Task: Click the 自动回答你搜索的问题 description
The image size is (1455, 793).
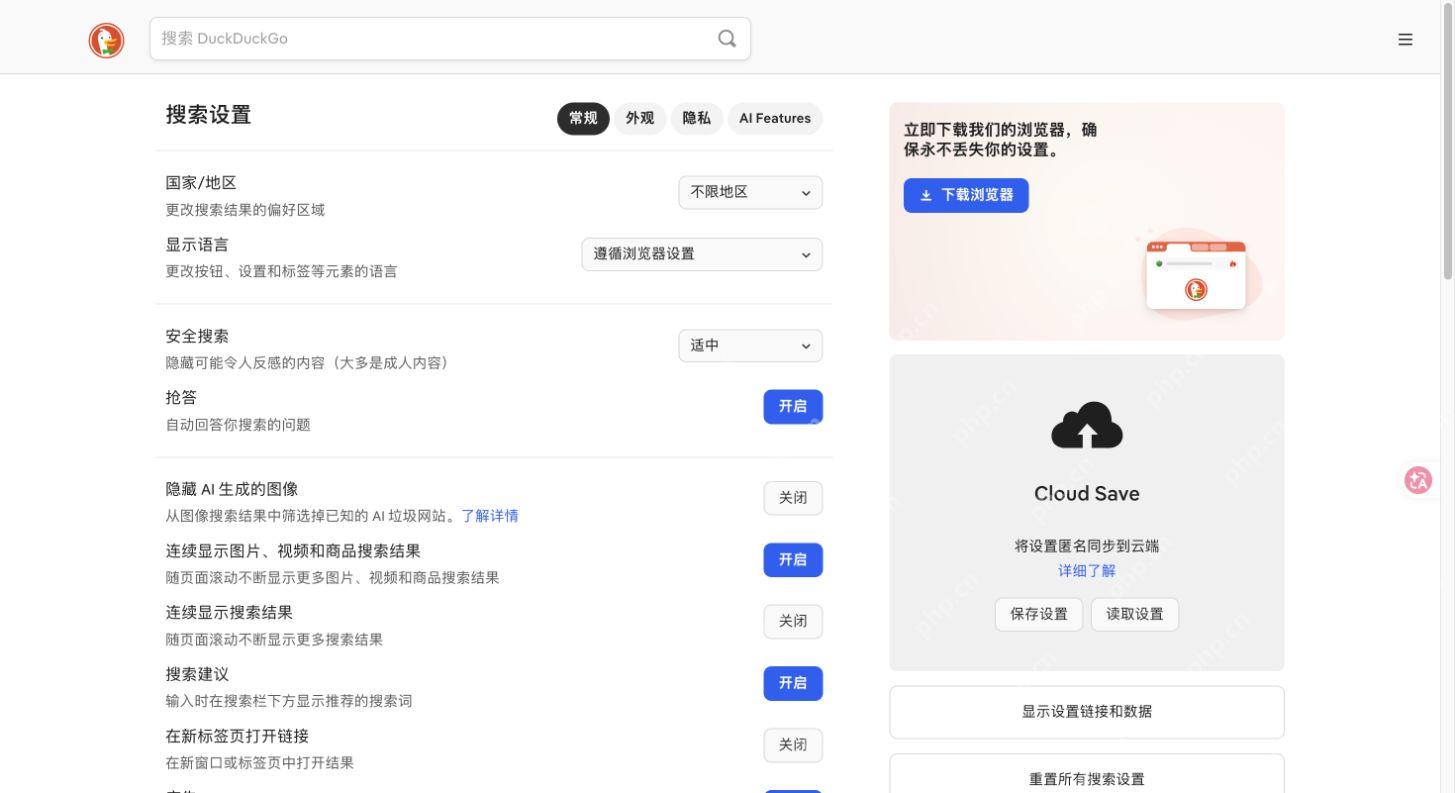Action: point(238,425)
